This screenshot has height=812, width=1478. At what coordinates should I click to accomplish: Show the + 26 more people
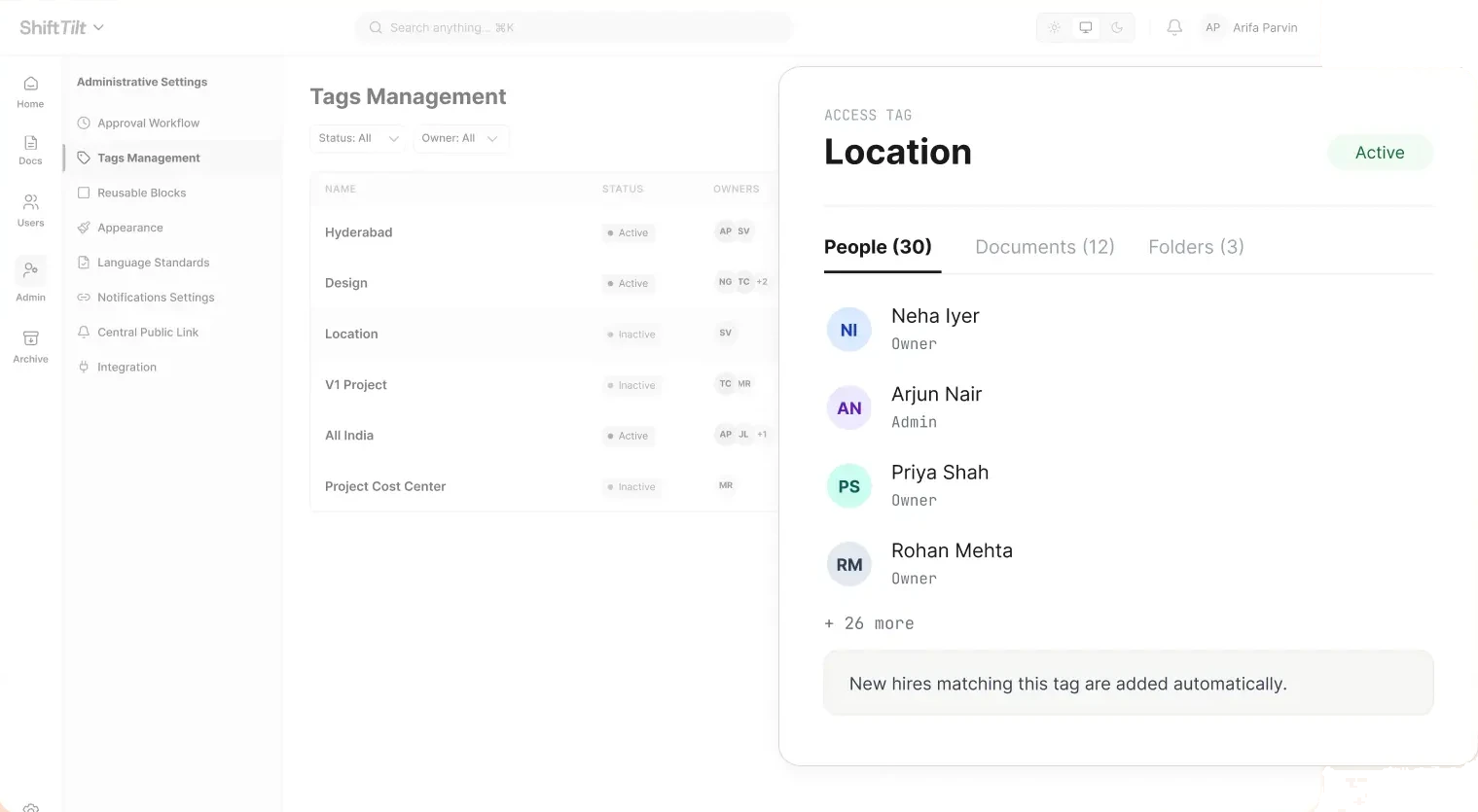pos(869,623)
